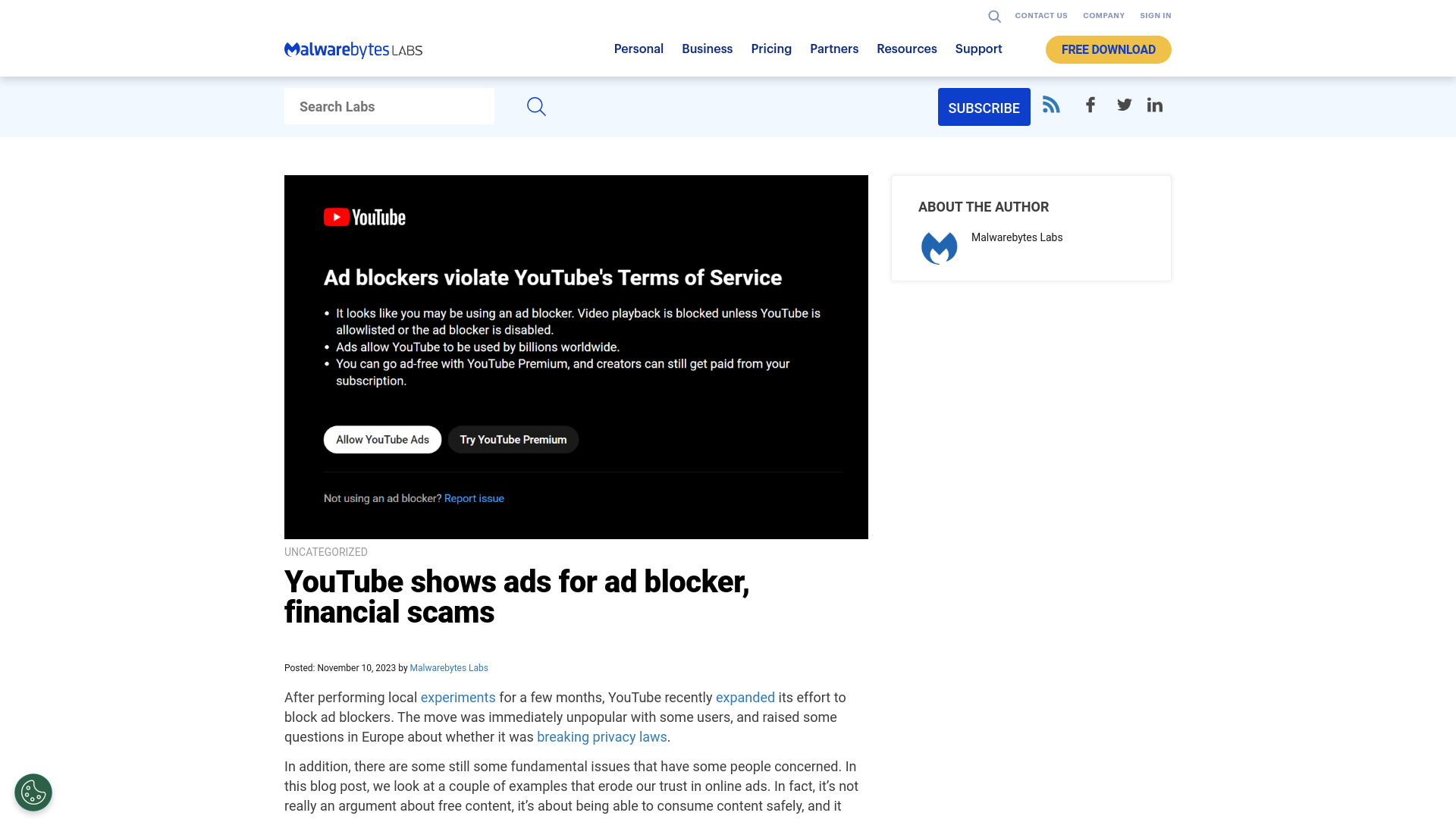The height and width of the screenshot is (819, 1456).
Task: Click the search magnifier icon in navbar
Action: [994, 15]
